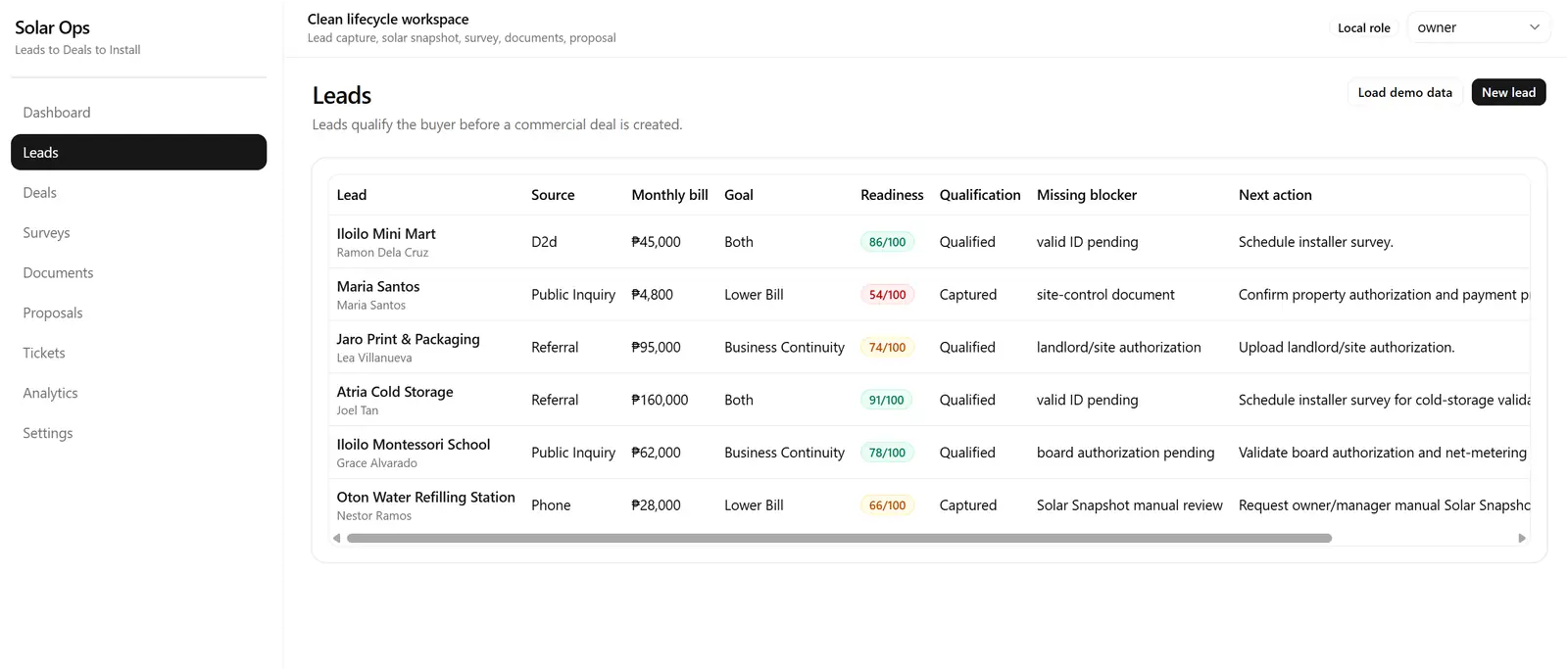Click the D2d source cell
The width and height of the screenshot is (1568, 670).
544,242
